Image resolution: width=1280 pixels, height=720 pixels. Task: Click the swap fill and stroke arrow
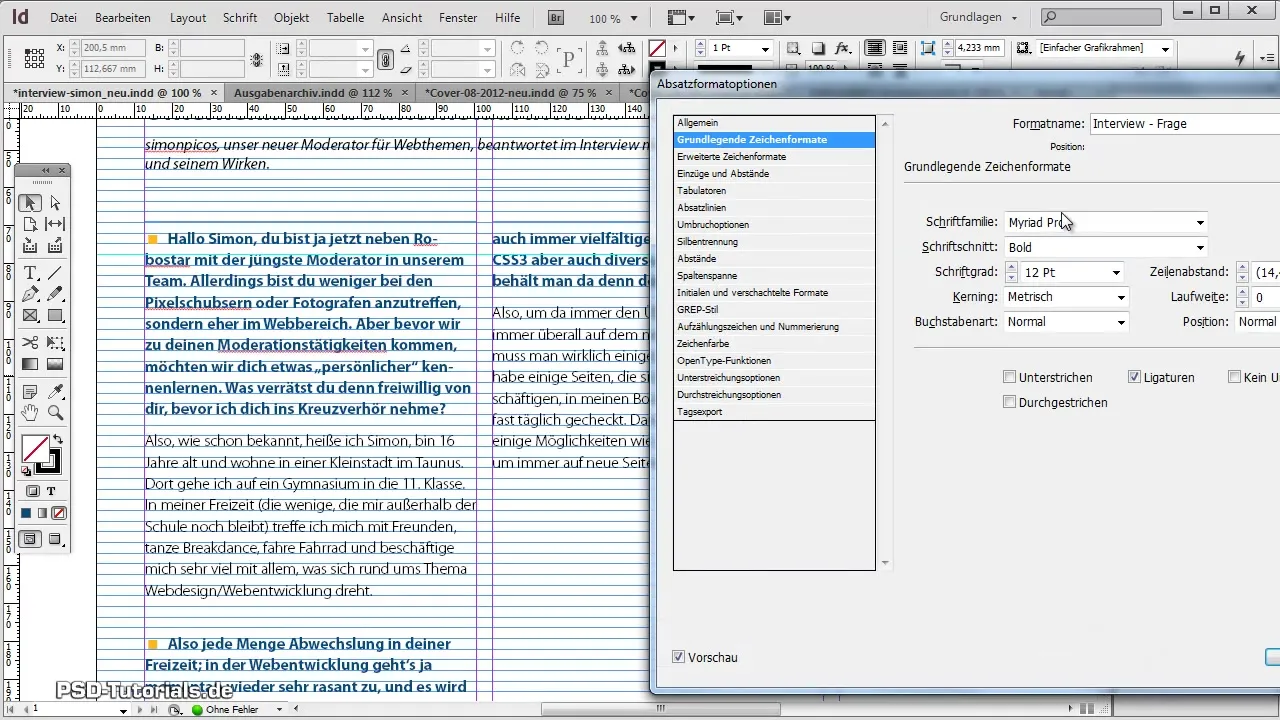point(58,440)
